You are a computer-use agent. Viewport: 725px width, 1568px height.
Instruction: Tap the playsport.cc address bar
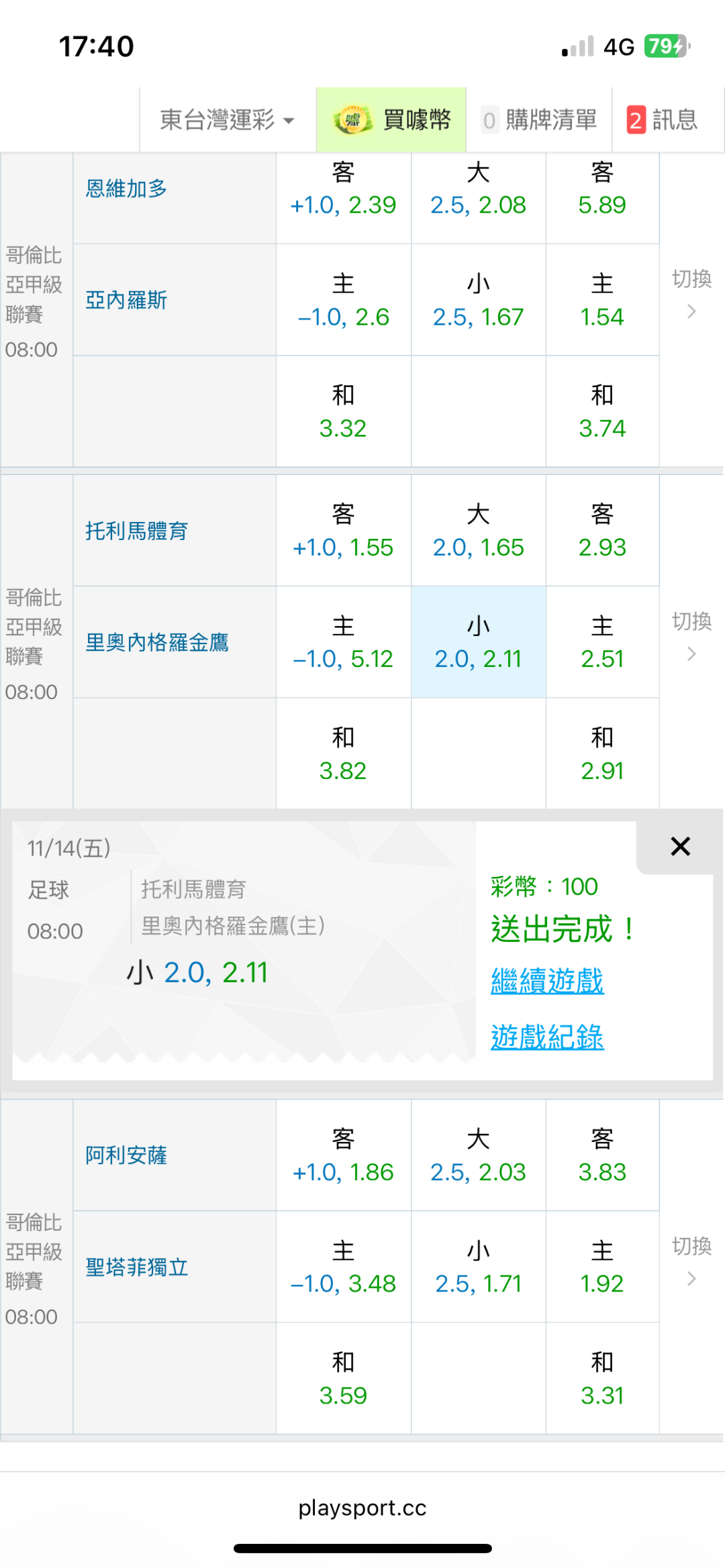pyautogui.click(x=362, y=1508)
